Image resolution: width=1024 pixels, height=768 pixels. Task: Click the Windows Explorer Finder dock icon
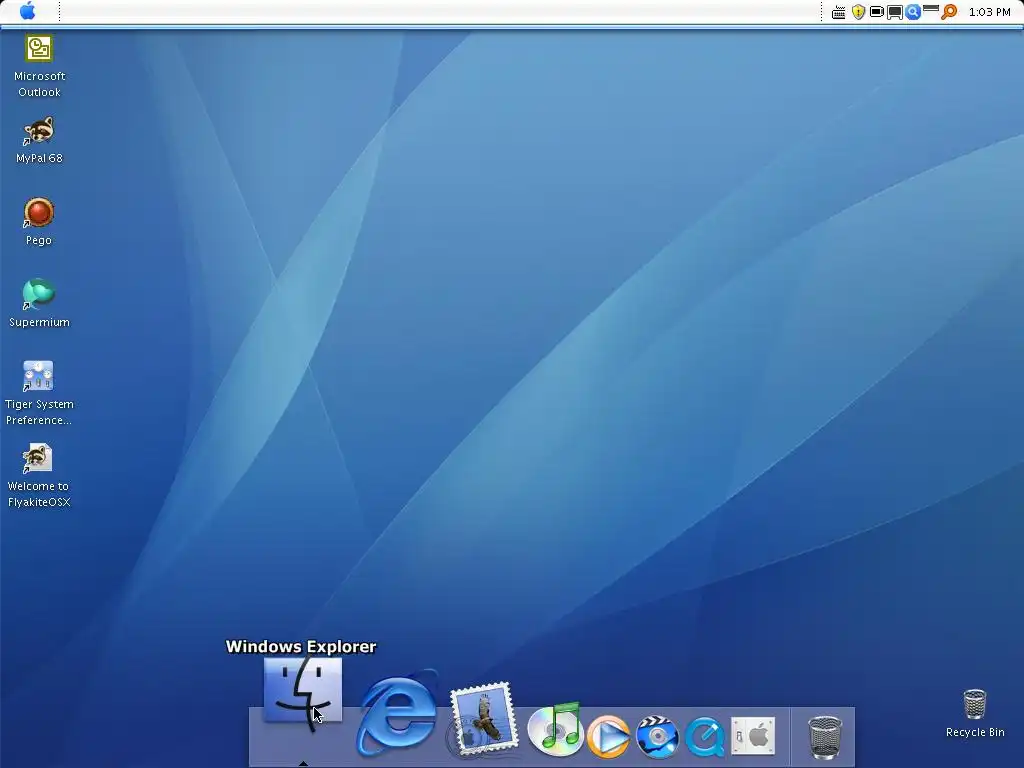pyautogui.click(x=302, y=692)
